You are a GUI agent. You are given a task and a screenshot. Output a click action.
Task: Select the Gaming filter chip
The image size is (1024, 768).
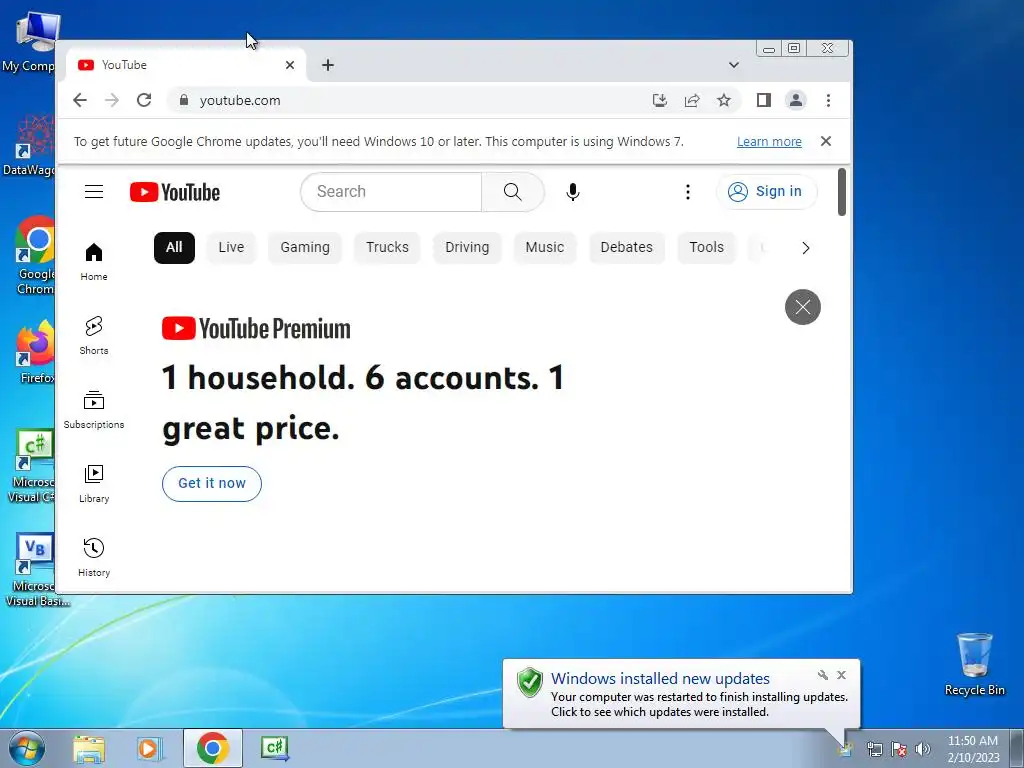[x=305, y=248]
